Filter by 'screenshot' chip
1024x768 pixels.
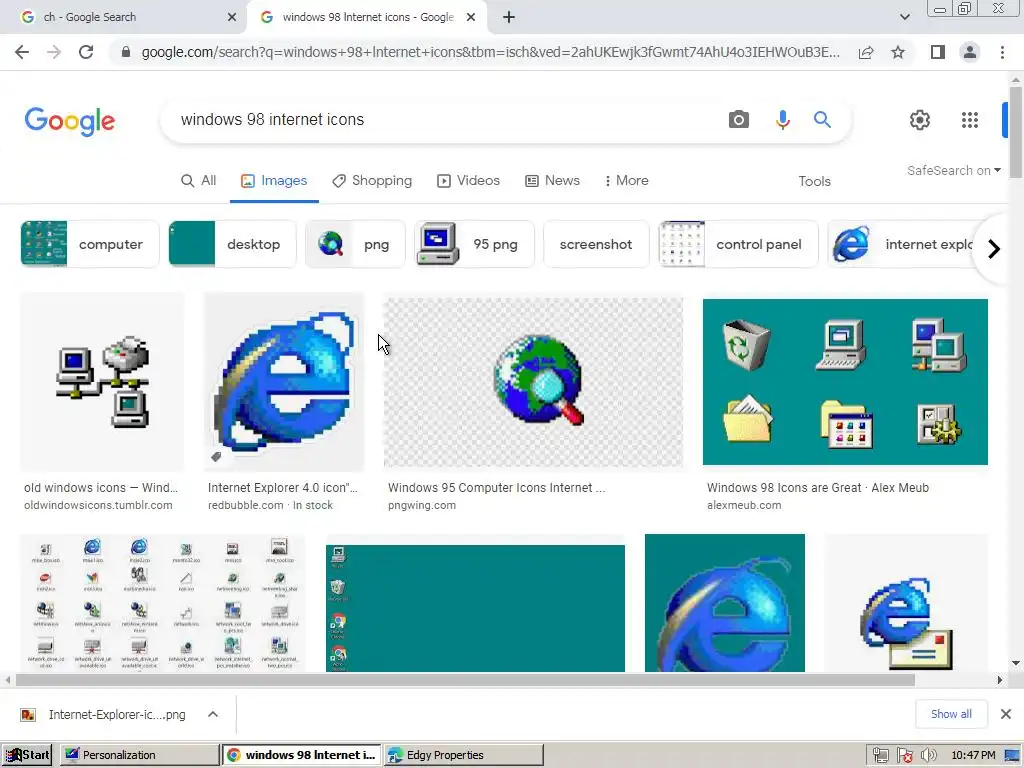click(x=596, y=244)
